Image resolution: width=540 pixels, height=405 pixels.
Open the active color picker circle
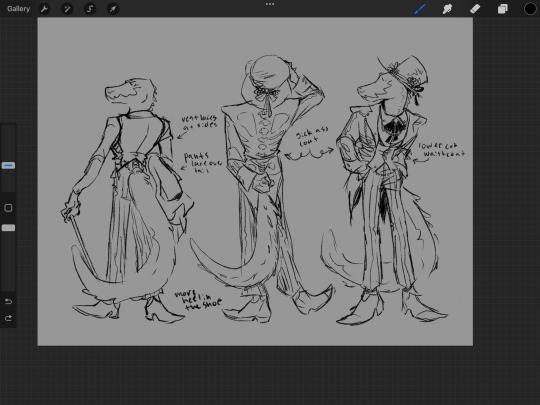pos(530,9)
